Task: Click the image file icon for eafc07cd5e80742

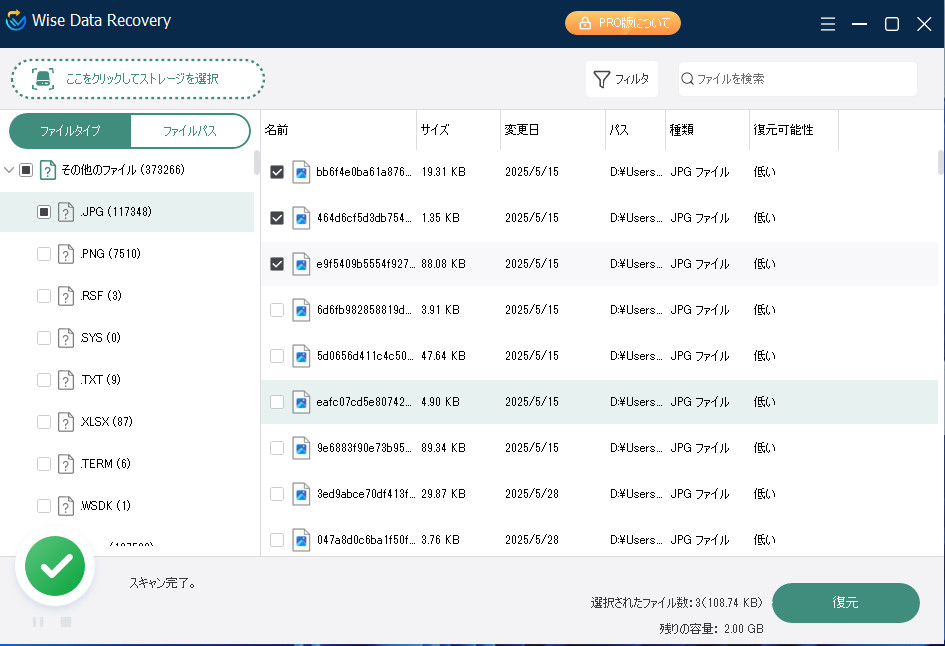Action: [301, 402]
